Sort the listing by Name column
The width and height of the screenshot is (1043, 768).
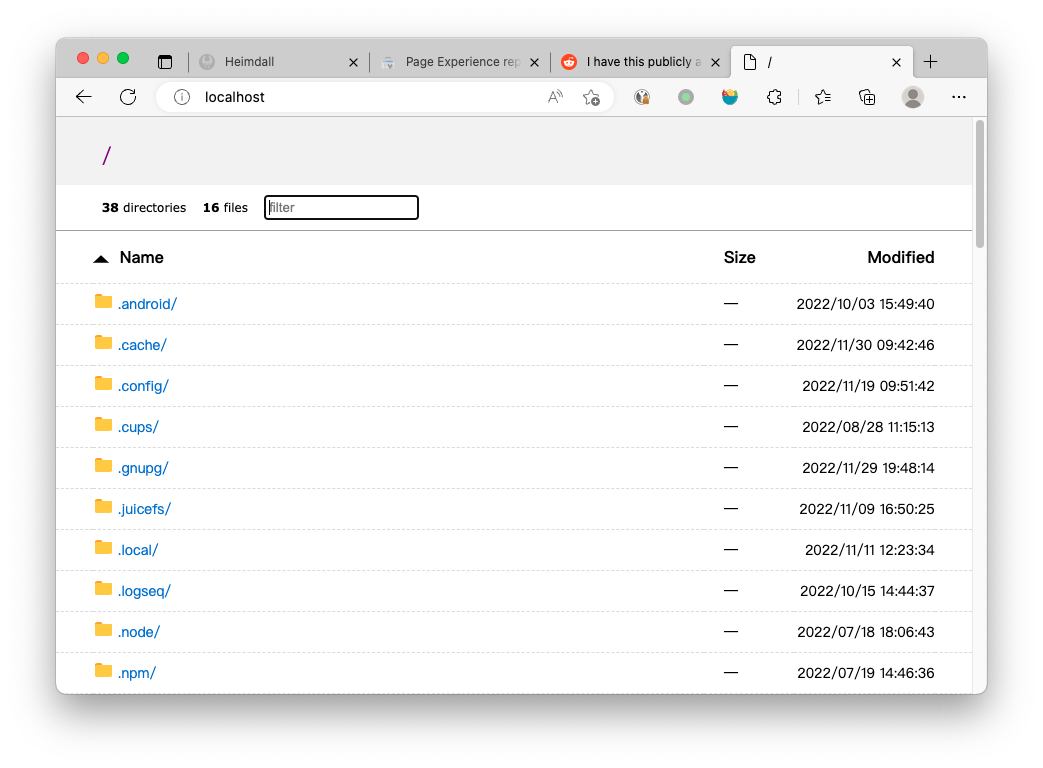coord(142,257)
